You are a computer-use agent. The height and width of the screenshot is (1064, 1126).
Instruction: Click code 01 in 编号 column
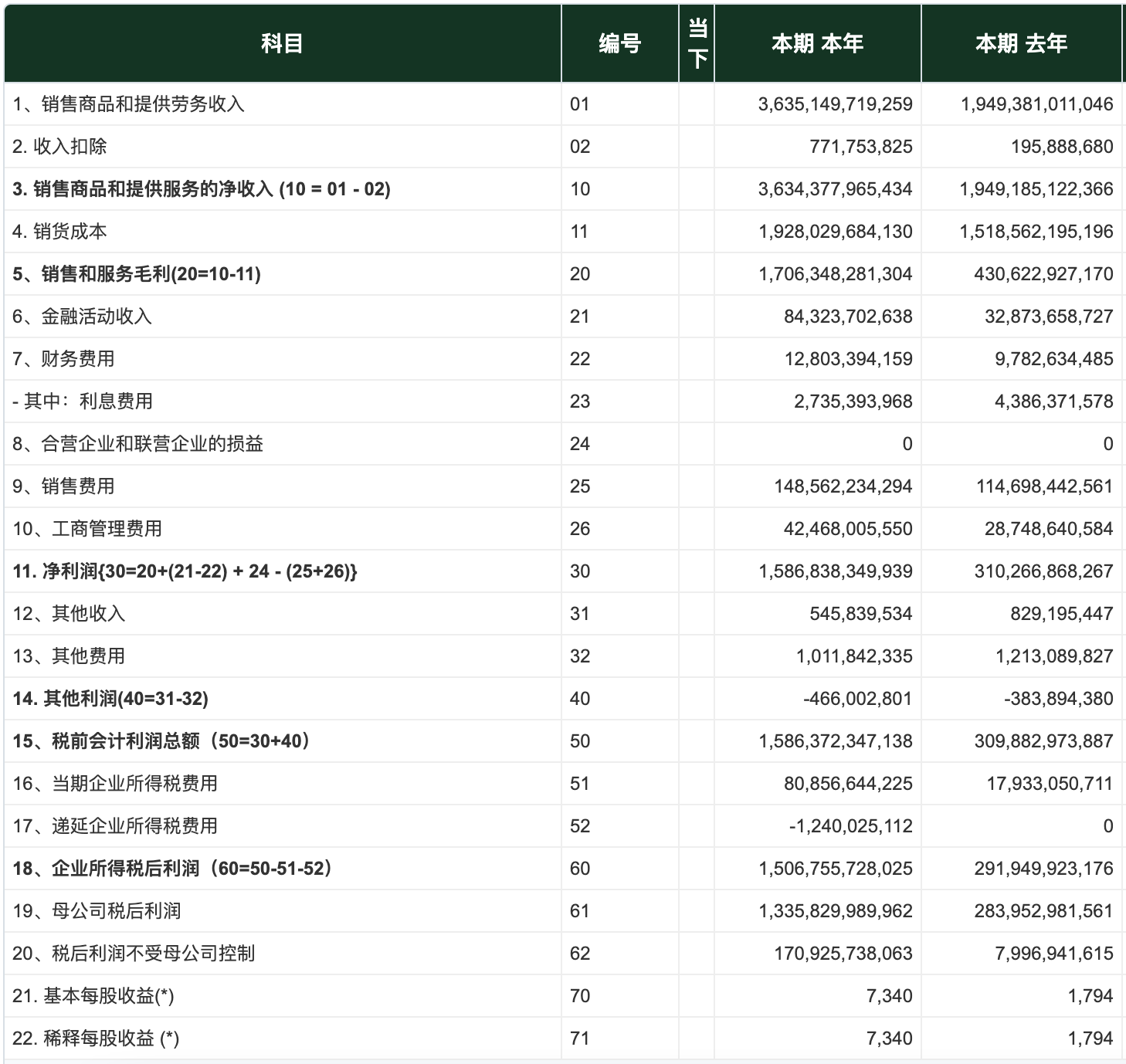pos(580,104)
